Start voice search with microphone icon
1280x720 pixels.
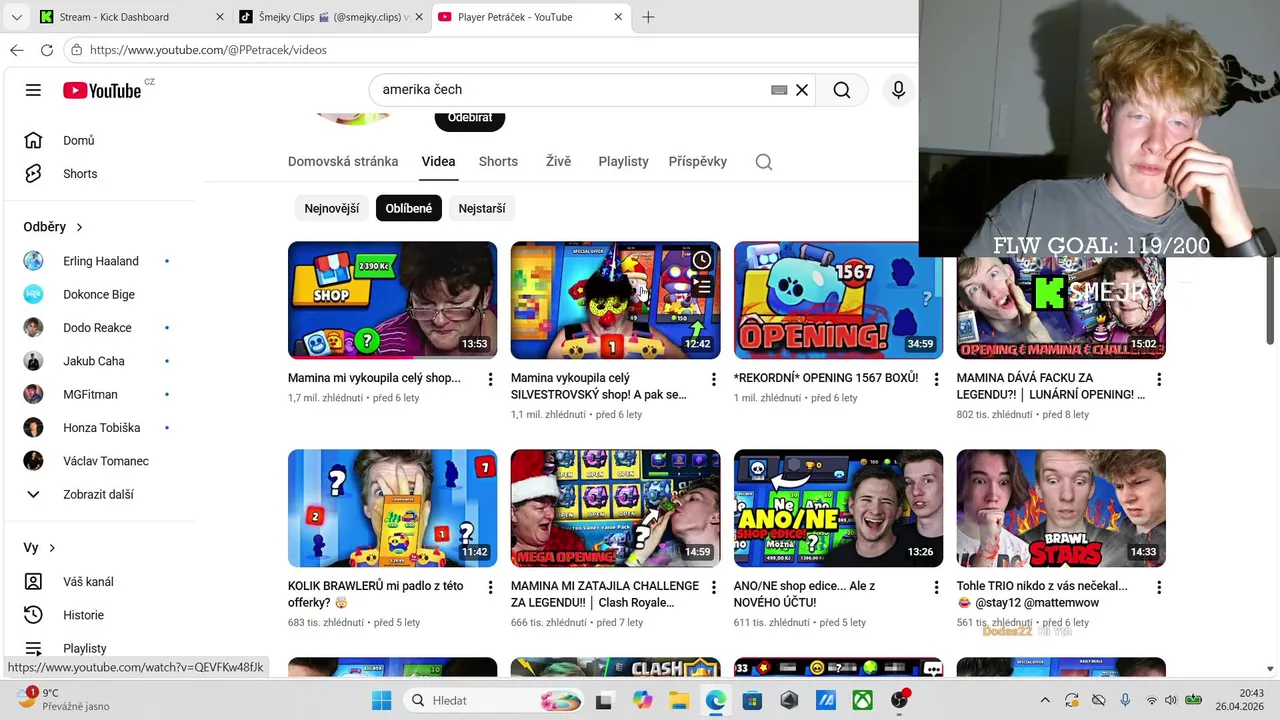point(898,90)
